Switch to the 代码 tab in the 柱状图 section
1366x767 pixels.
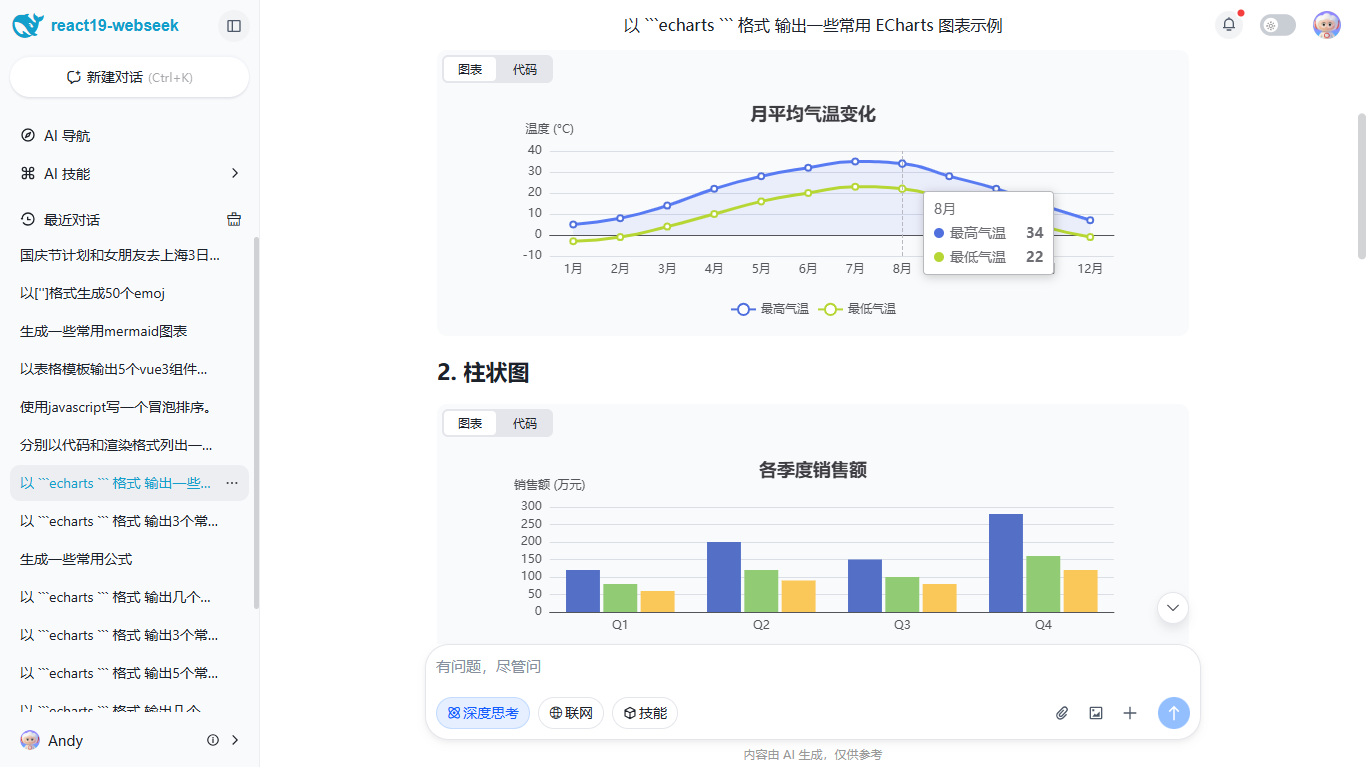(525, 423)
